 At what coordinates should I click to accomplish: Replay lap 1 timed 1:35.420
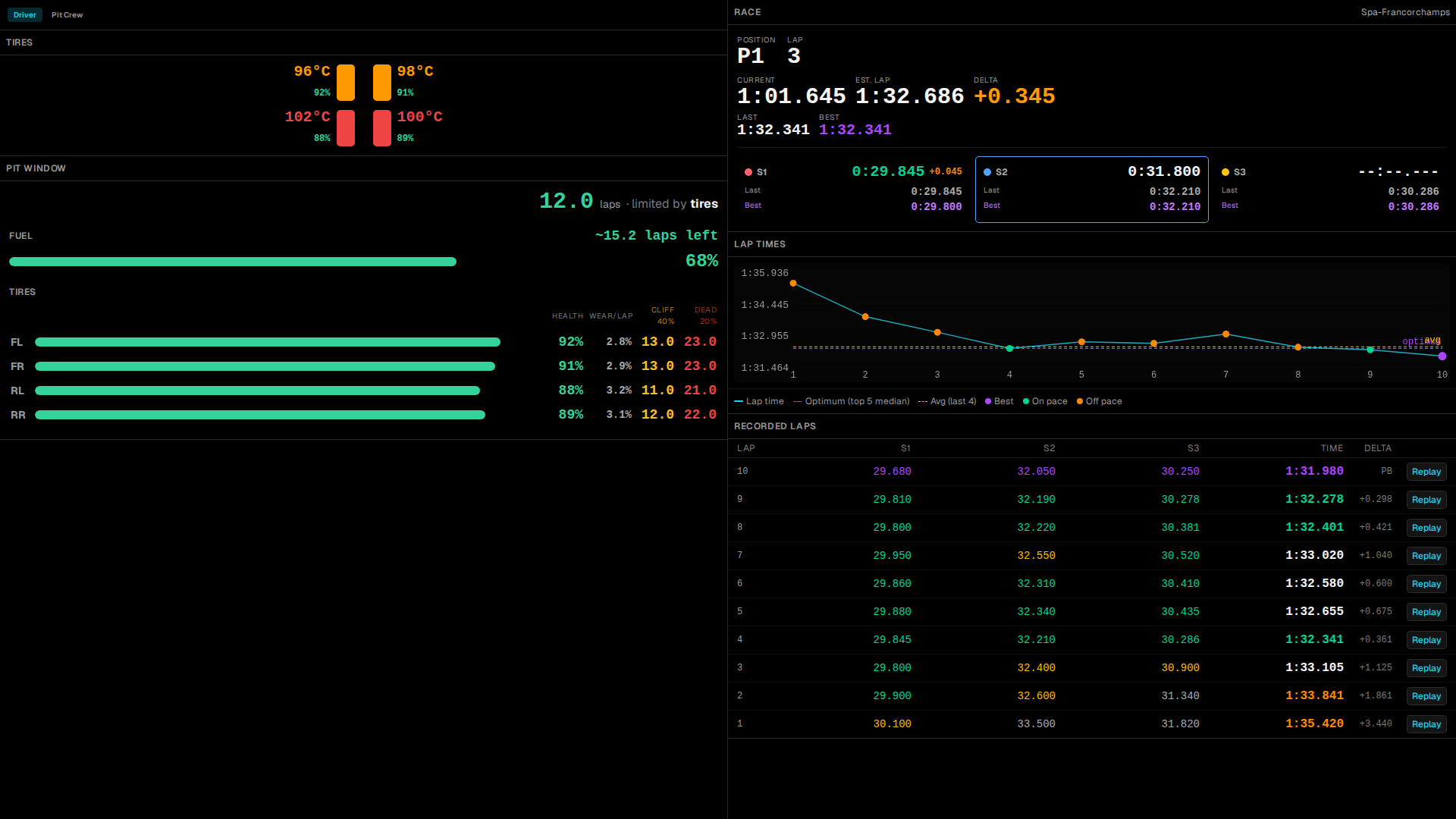[x=1426, y=724]
